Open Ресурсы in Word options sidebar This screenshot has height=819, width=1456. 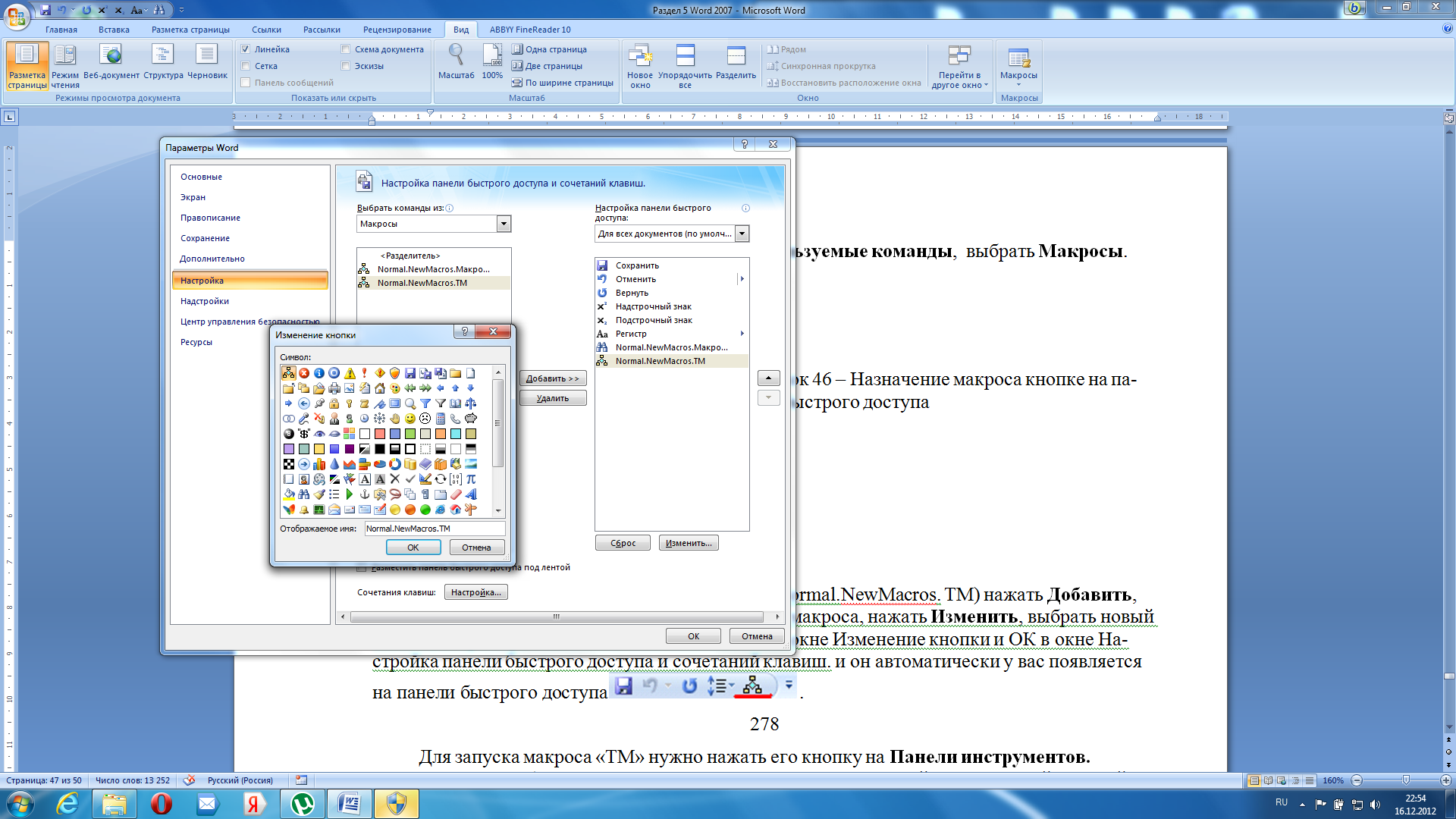[x=196, y=342]
